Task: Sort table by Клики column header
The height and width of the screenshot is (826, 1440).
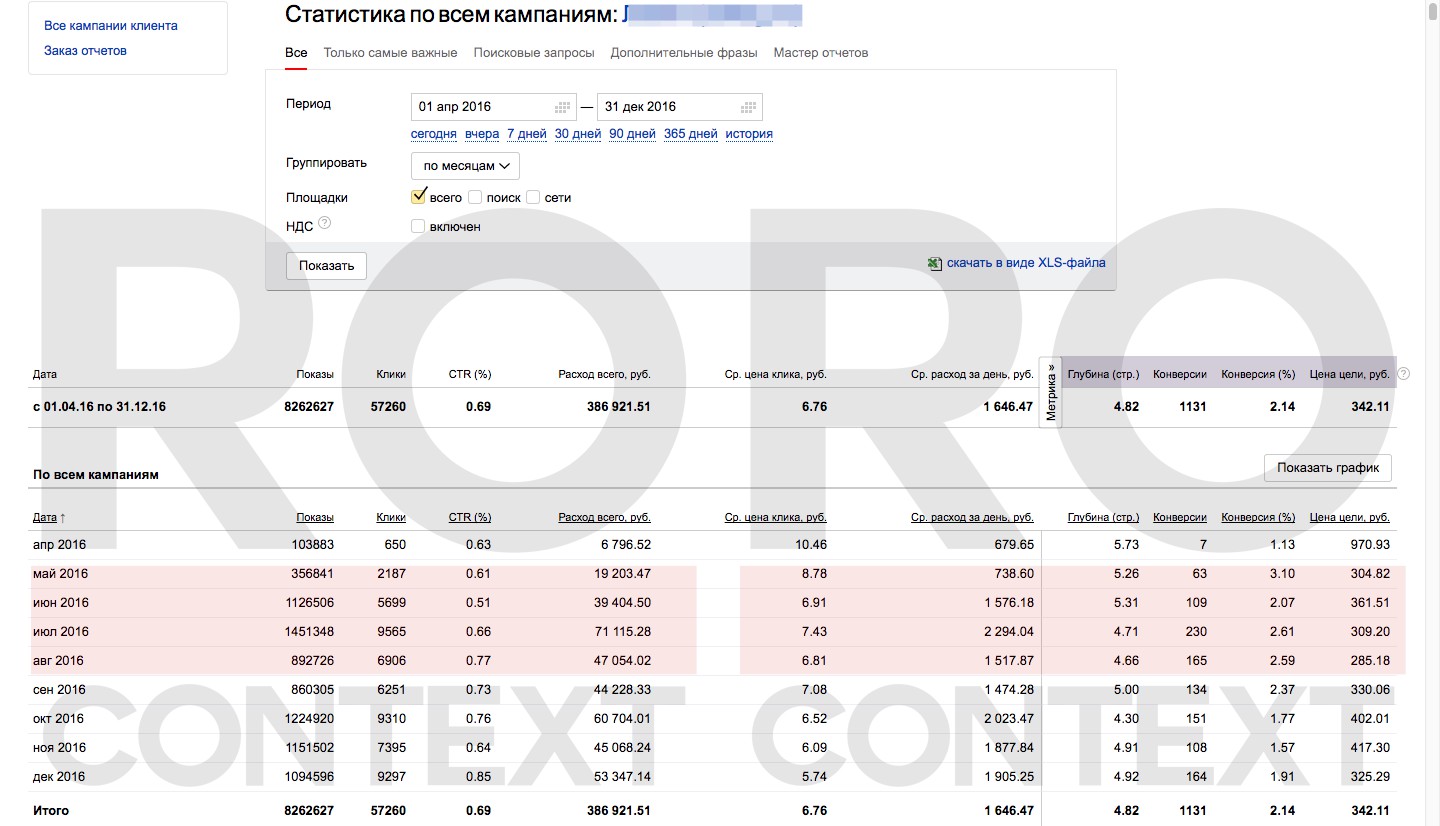Action: click(x=391, y=518)
